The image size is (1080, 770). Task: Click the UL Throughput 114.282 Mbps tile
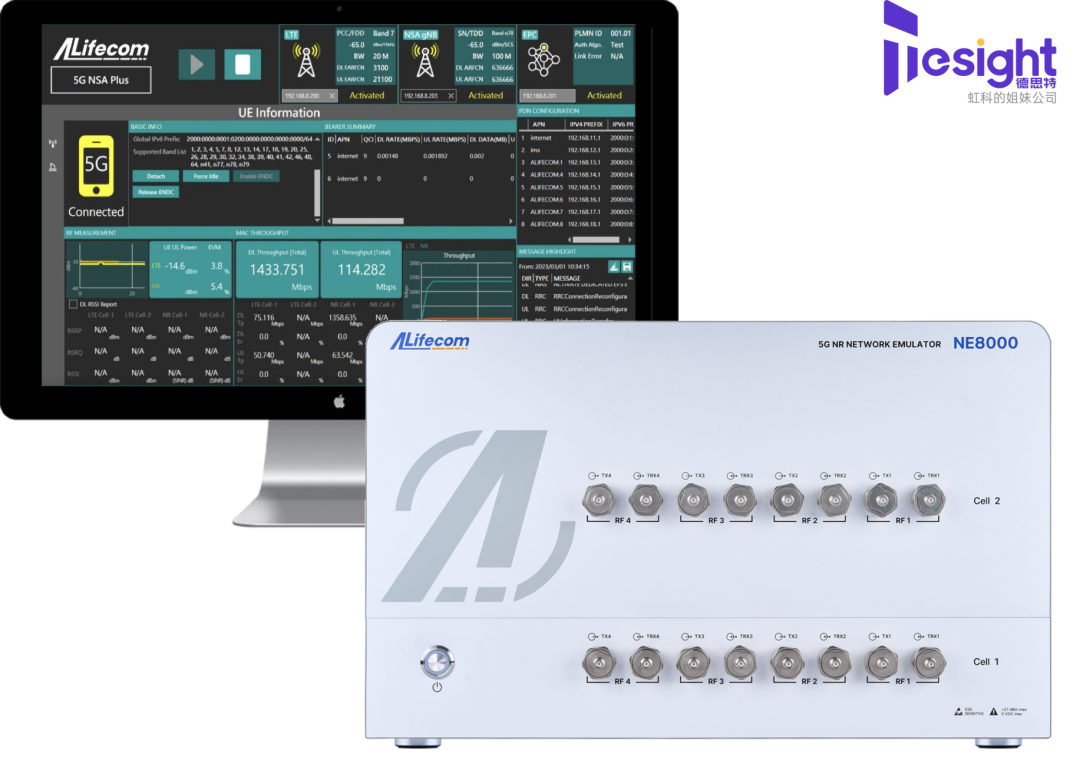click(361, 269)
